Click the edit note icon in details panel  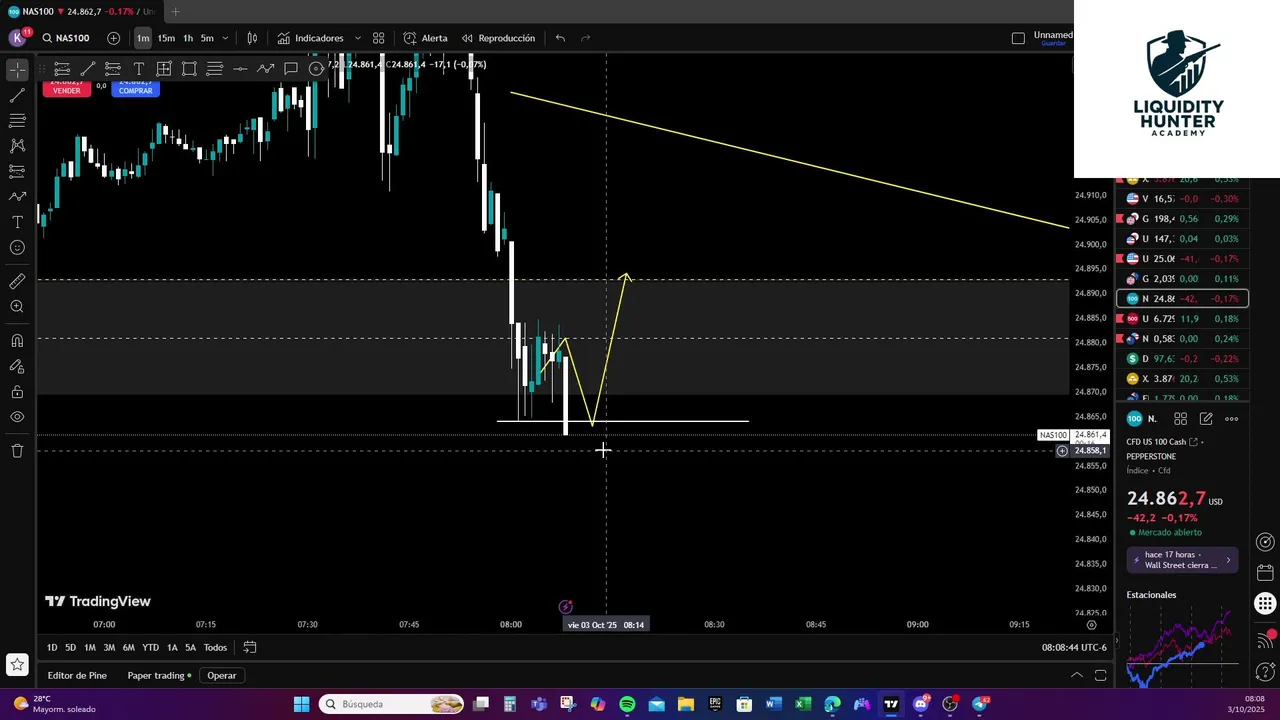pyautogui.click(x=1206, y=419)
